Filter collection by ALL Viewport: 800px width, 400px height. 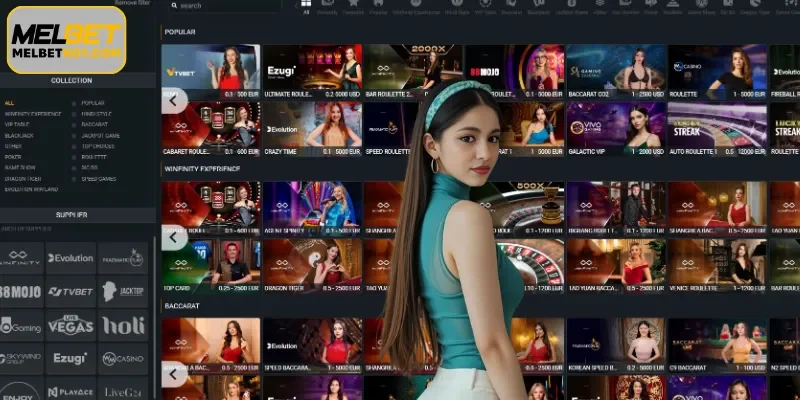[9, 103]
